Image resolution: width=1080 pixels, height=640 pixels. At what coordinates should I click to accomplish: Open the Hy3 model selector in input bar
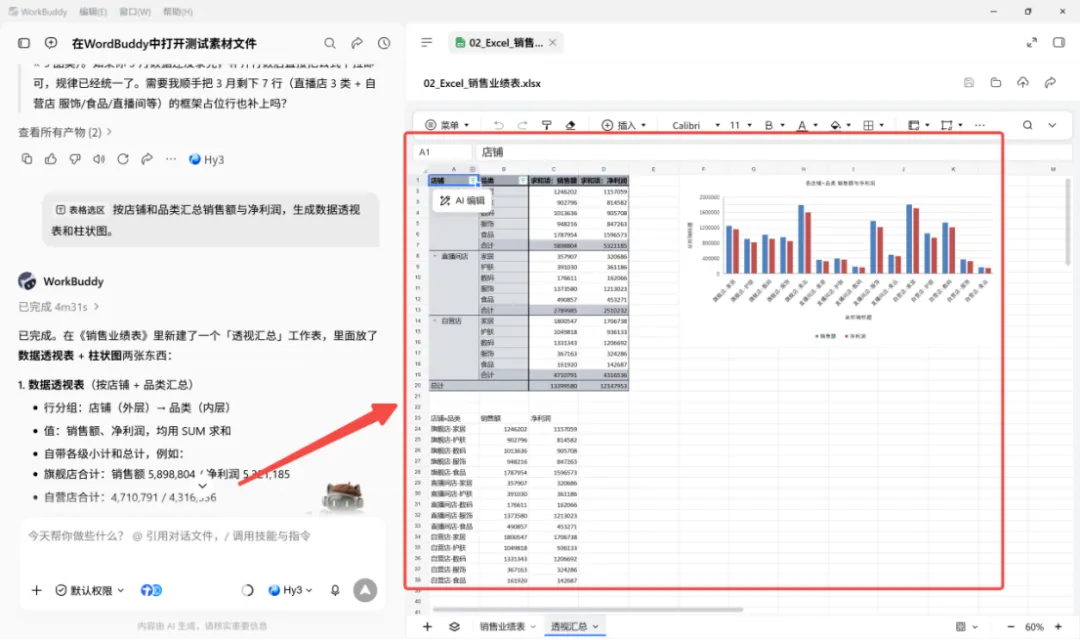pyautogui.click(x=290, y=590)
